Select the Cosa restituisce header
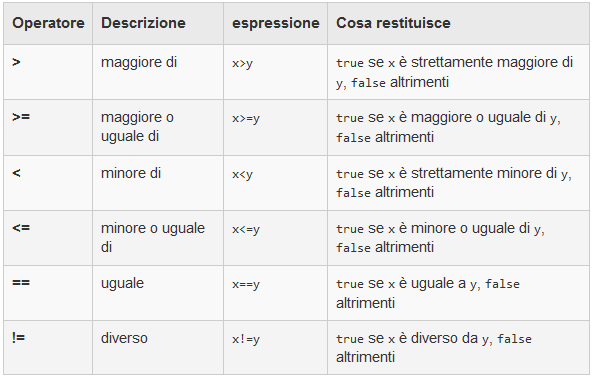The height and width of the screenshot is (380, 595). (458, 23)
